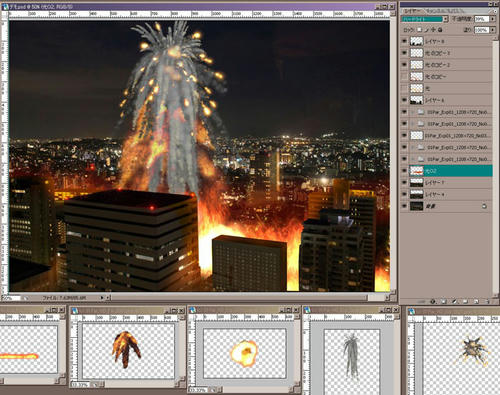Open the Layers panel flyout menu button
The height and width of the screenshot is (395, 500).
495,11
